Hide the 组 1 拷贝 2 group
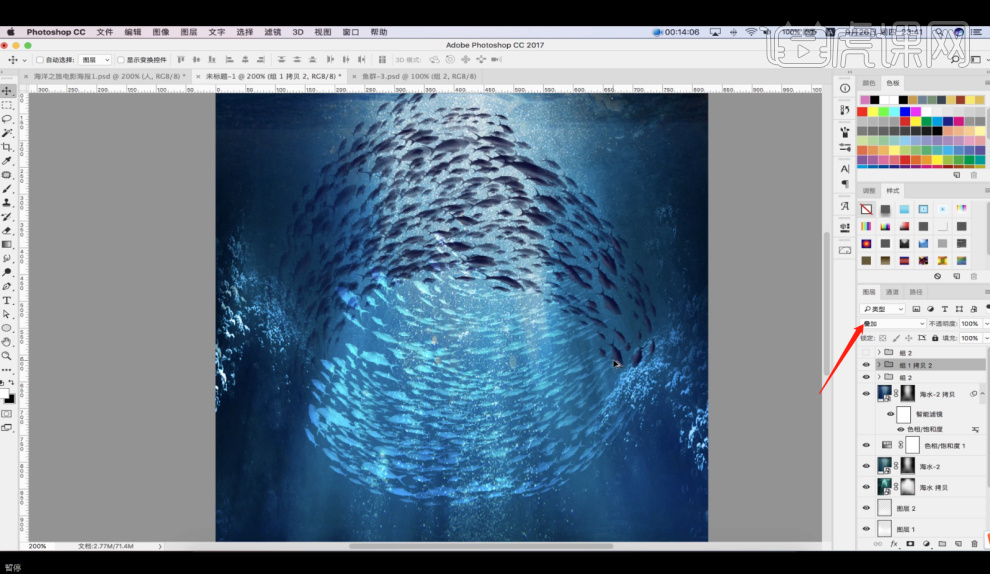Image resolution: width=990 pixels, height=574 pixels. (x=866, y=365)
